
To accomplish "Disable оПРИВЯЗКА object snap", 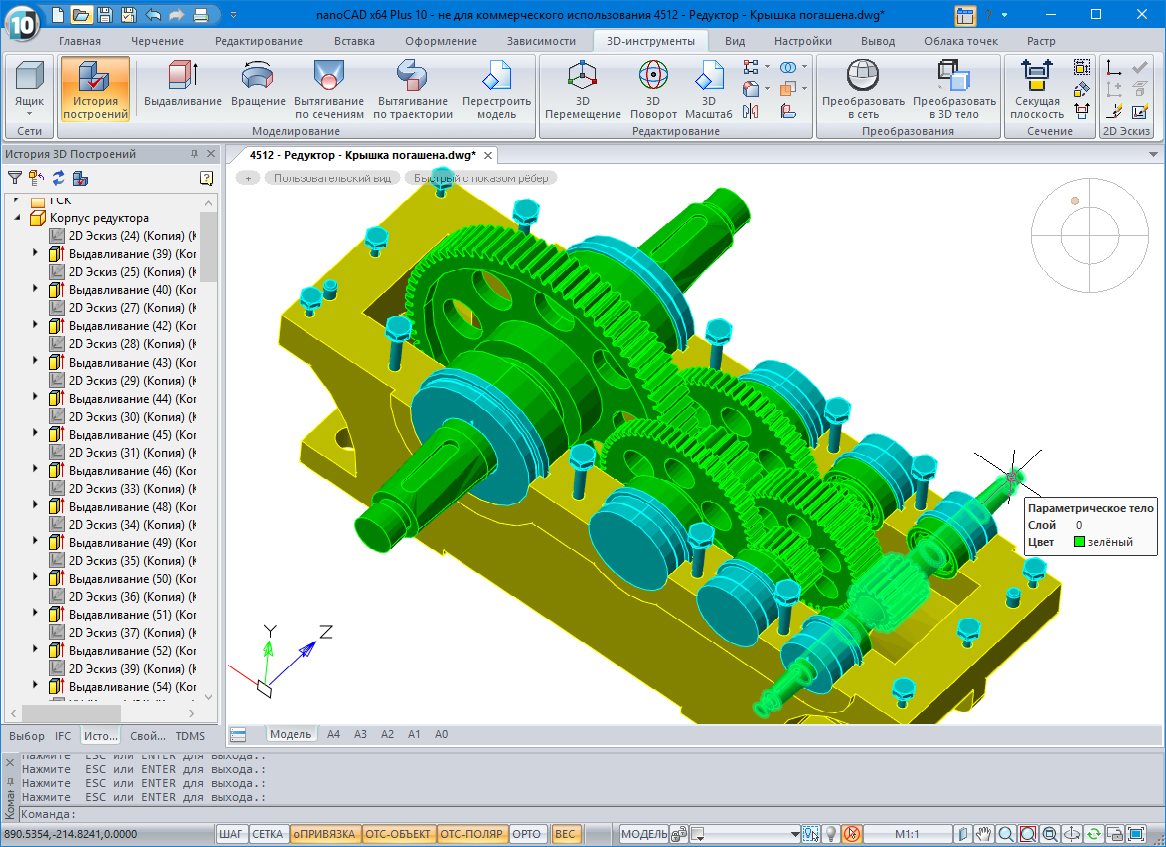I will (x=323, y=834).
